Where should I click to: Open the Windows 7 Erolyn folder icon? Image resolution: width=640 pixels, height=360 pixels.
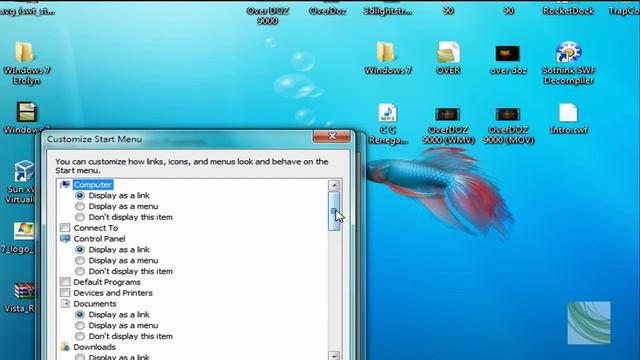pos(24,53)
